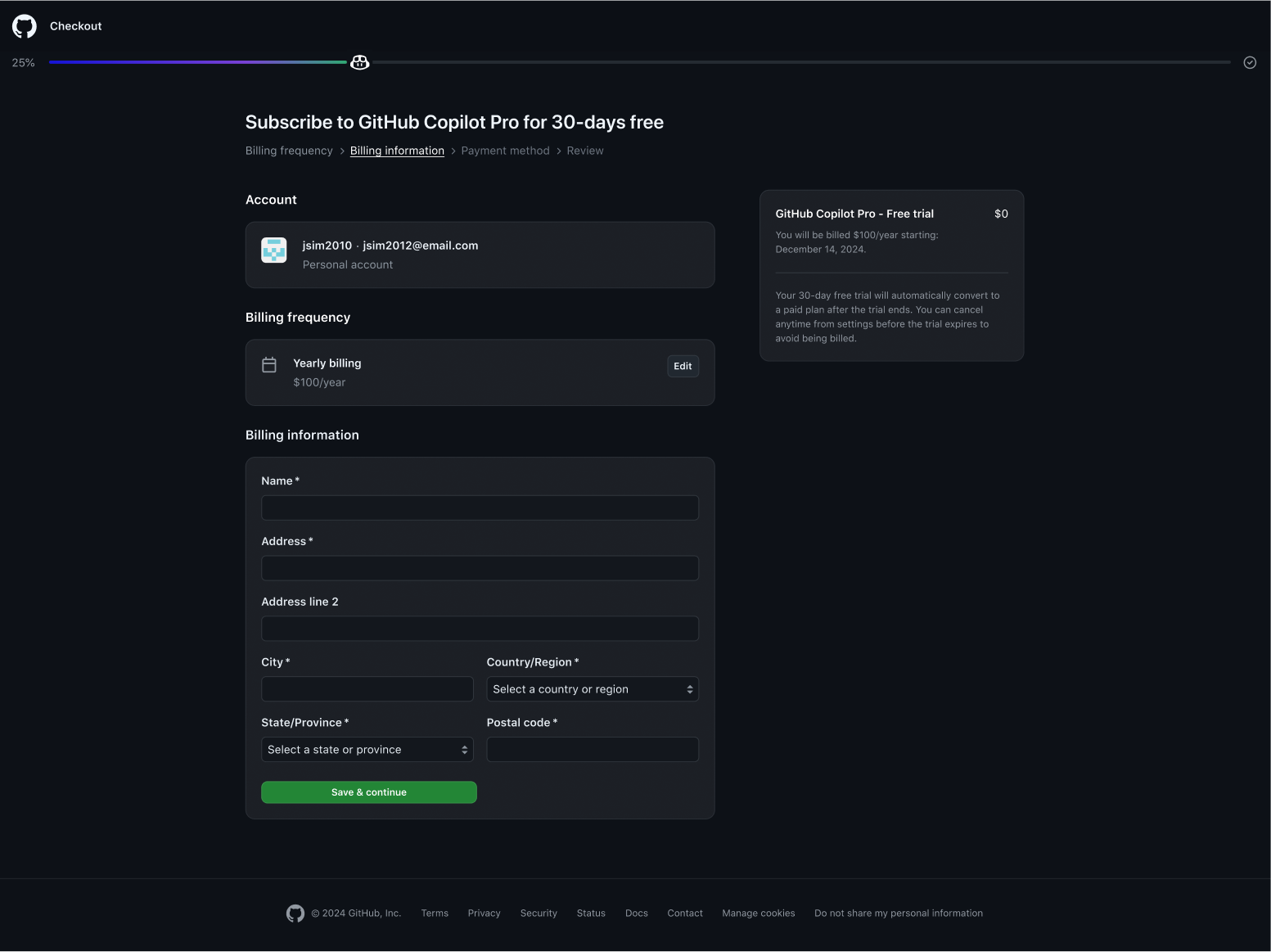
Task: Open the Country/Region dropdown
Action: tap(593, 689)
